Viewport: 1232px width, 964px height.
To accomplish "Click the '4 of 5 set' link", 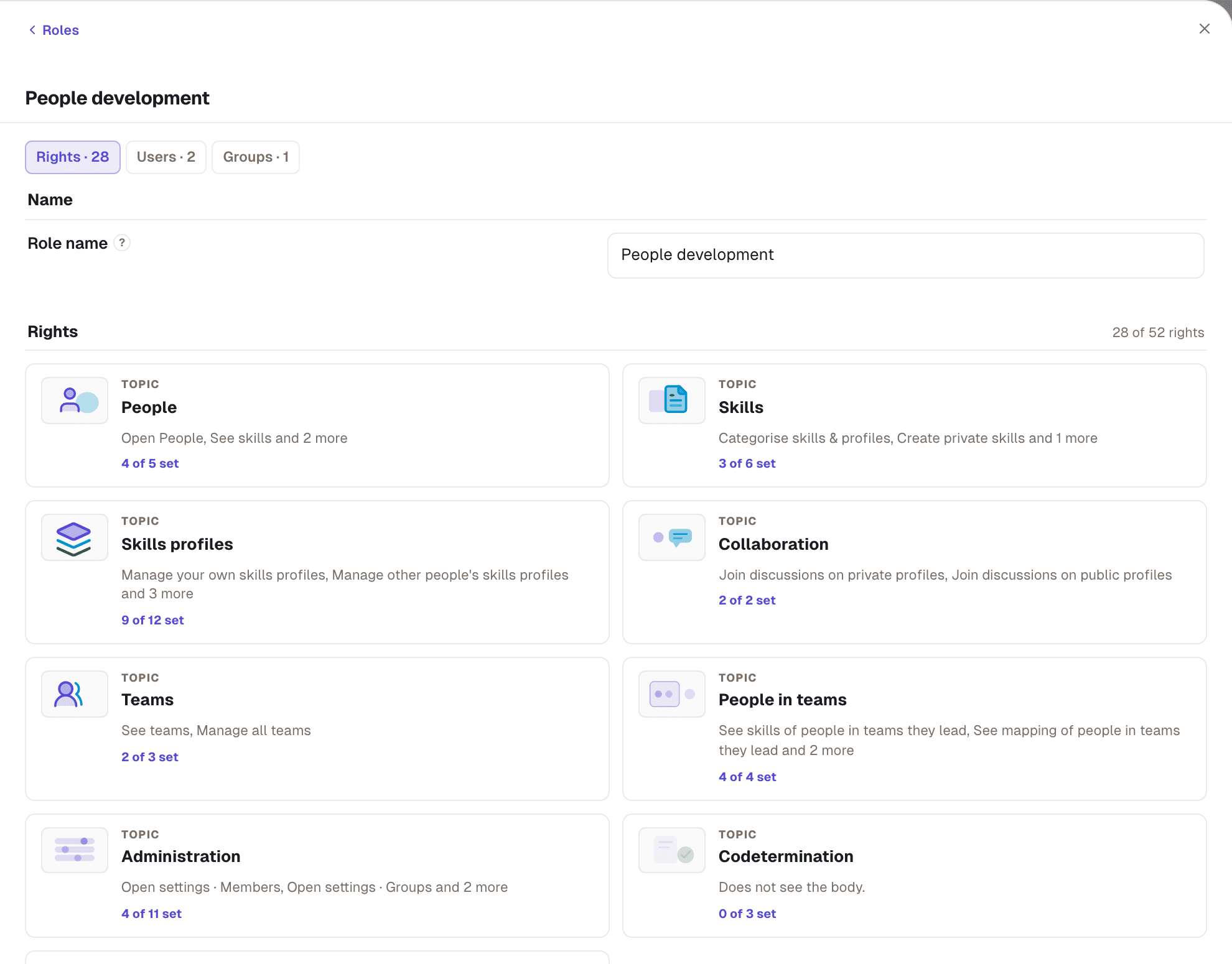I will pyautogui.click(x=150, y=463).
